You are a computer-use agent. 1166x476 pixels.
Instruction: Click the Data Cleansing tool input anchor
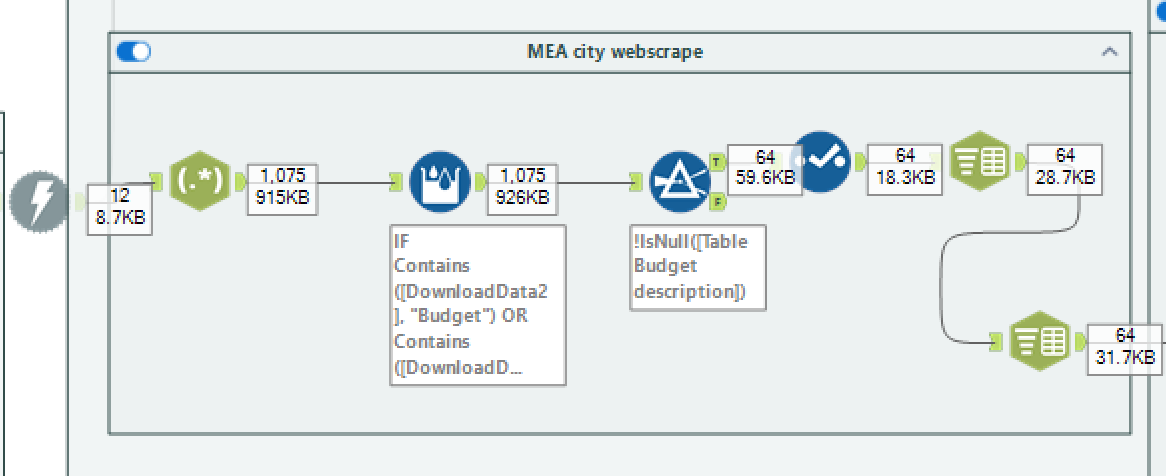[398, 181]
